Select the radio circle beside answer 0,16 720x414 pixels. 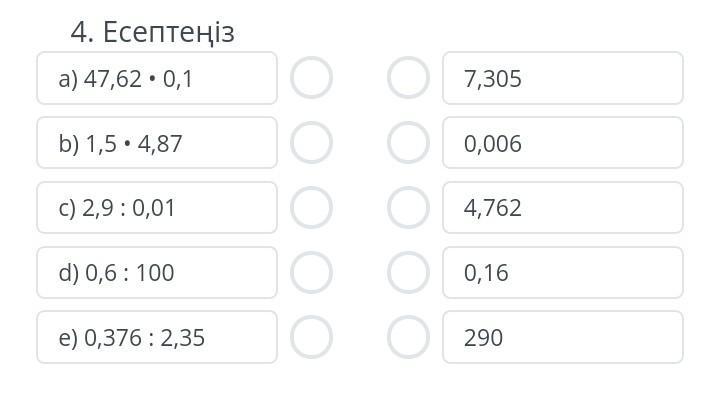pos(408,272)
